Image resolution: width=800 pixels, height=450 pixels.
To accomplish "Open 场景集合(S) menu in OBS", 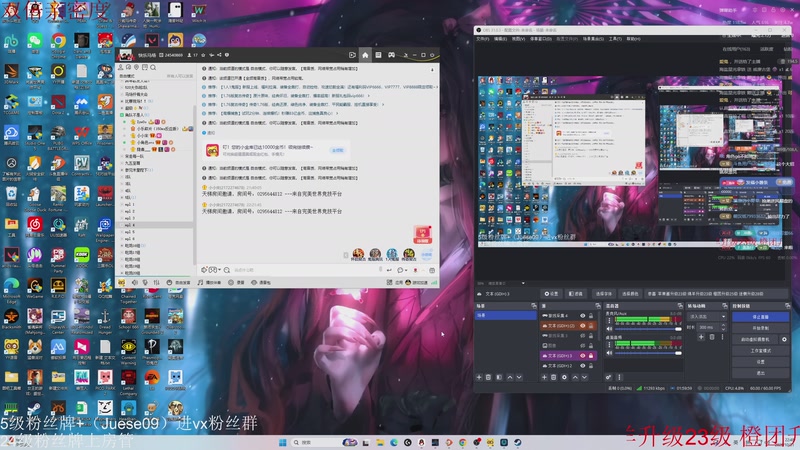I will point(593,39).
